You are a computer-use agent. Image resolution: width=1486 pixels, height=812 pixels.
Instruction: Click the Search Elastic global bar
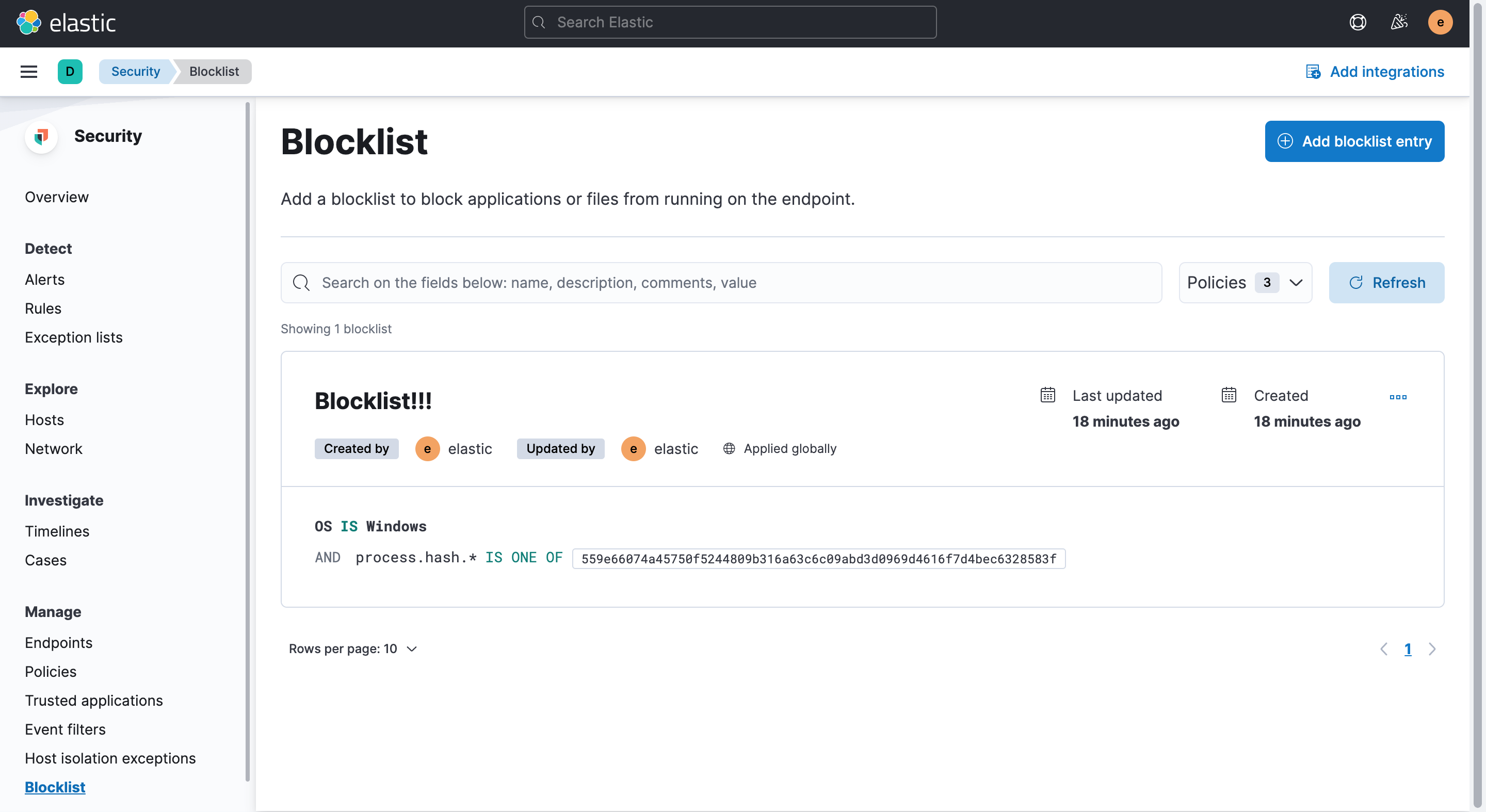click(730, 23)
